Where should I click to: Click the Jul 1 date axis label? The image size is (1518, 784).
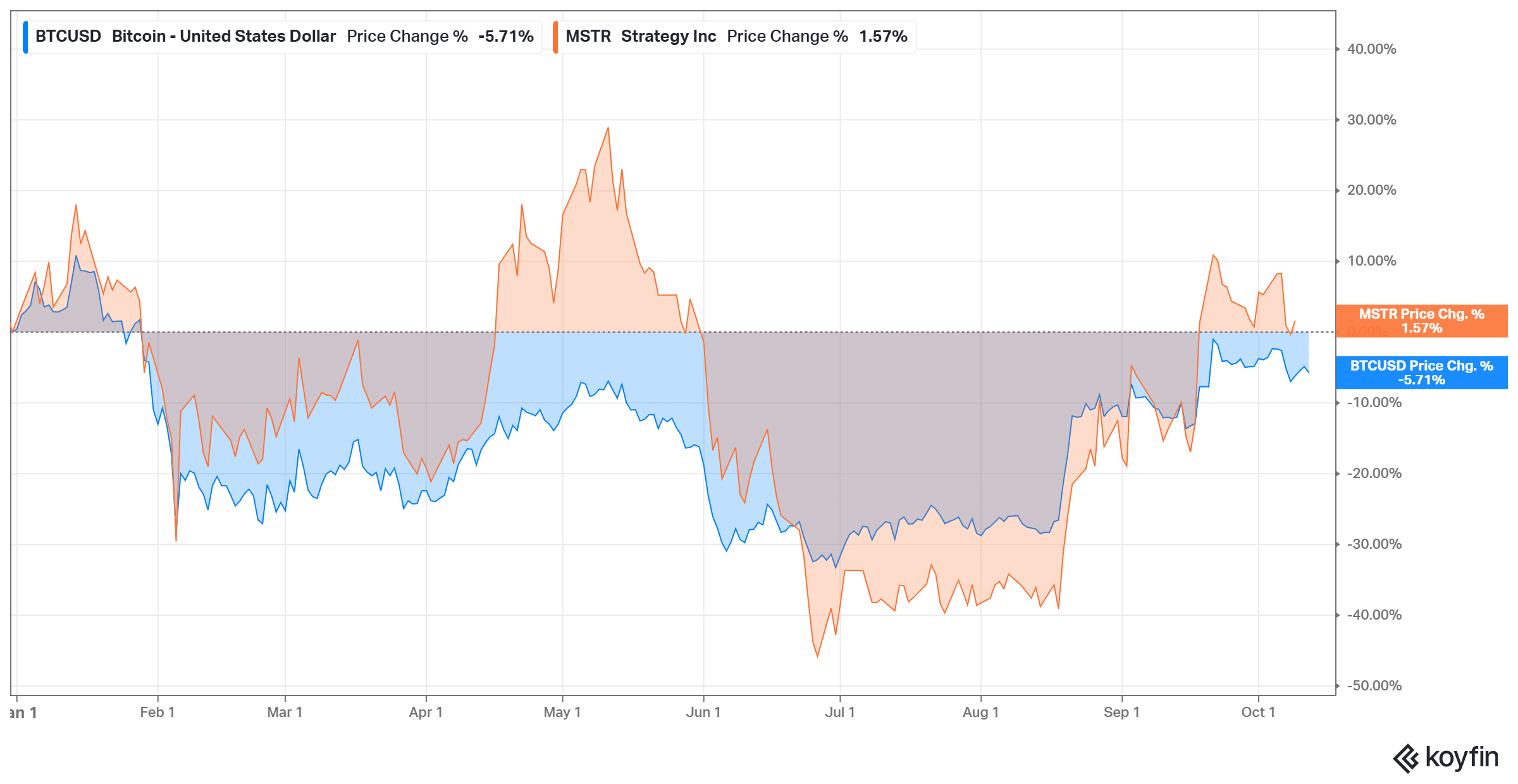click(x=840, y=712)
